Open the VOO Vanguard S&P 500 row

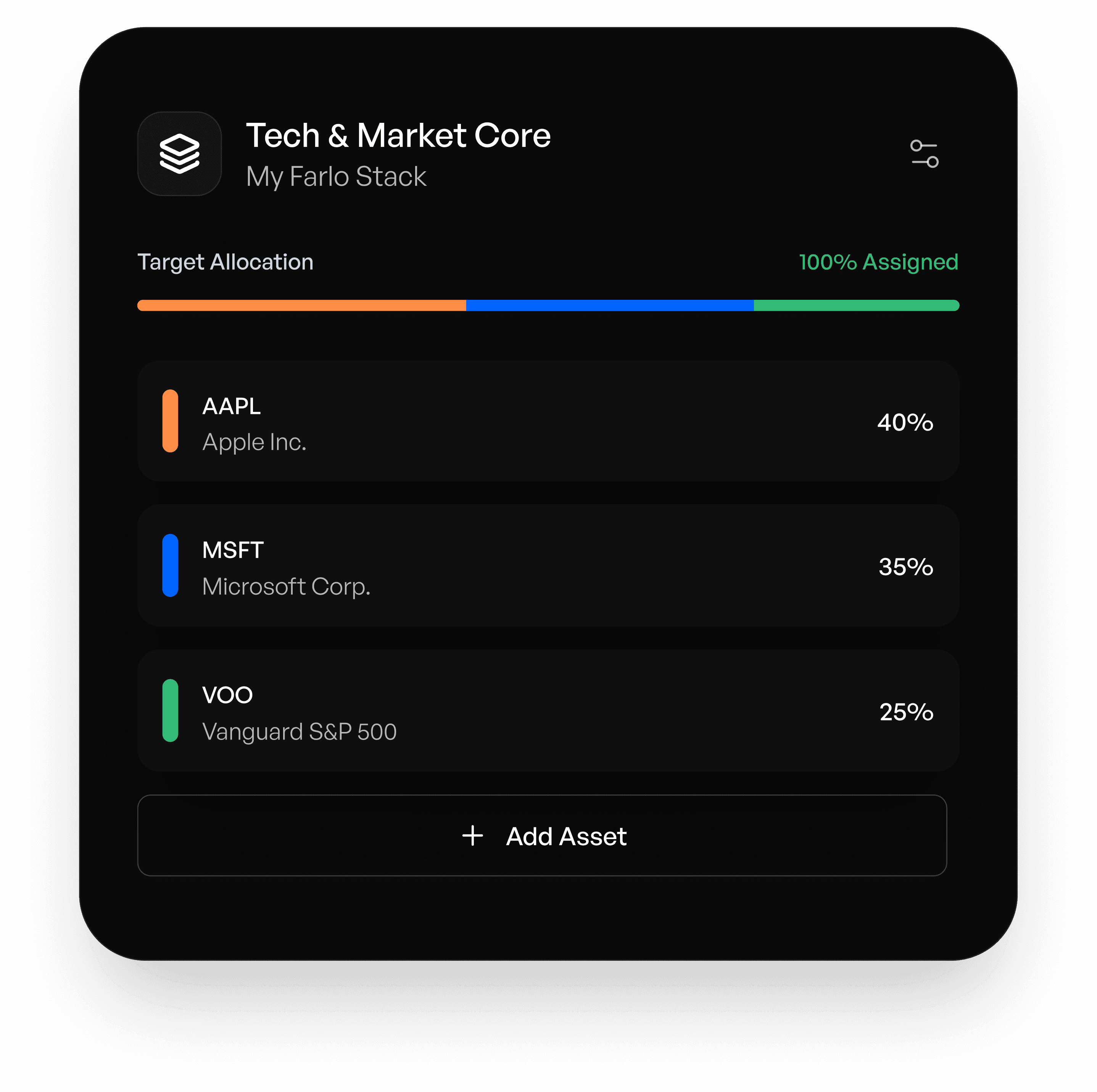click(x=549, y=711)
